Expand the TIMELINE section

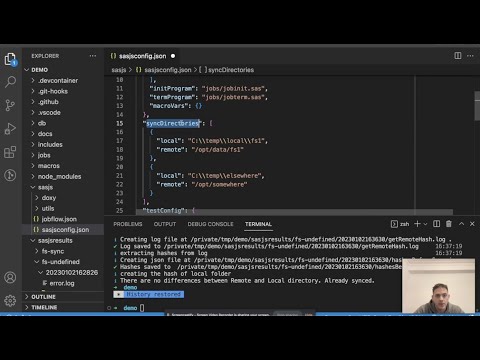click(x=44, y=307)
